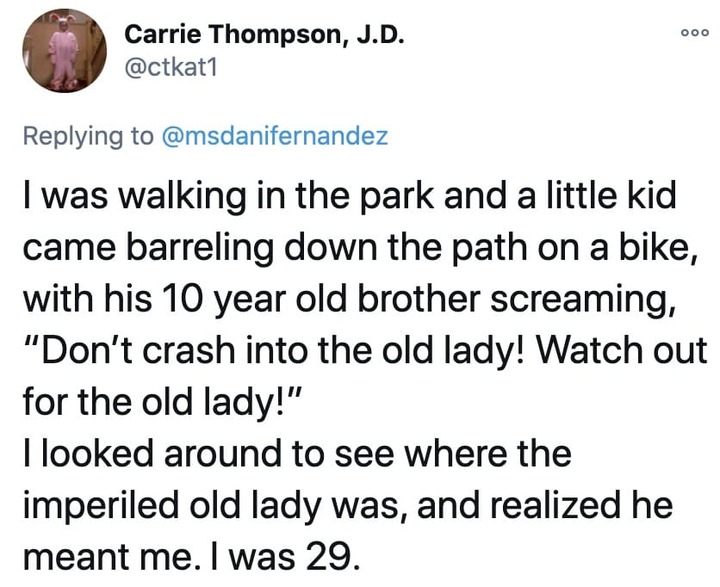
Task: Open Carrie Thompson's bunny costume profile picture
Action: click(64, 51)
